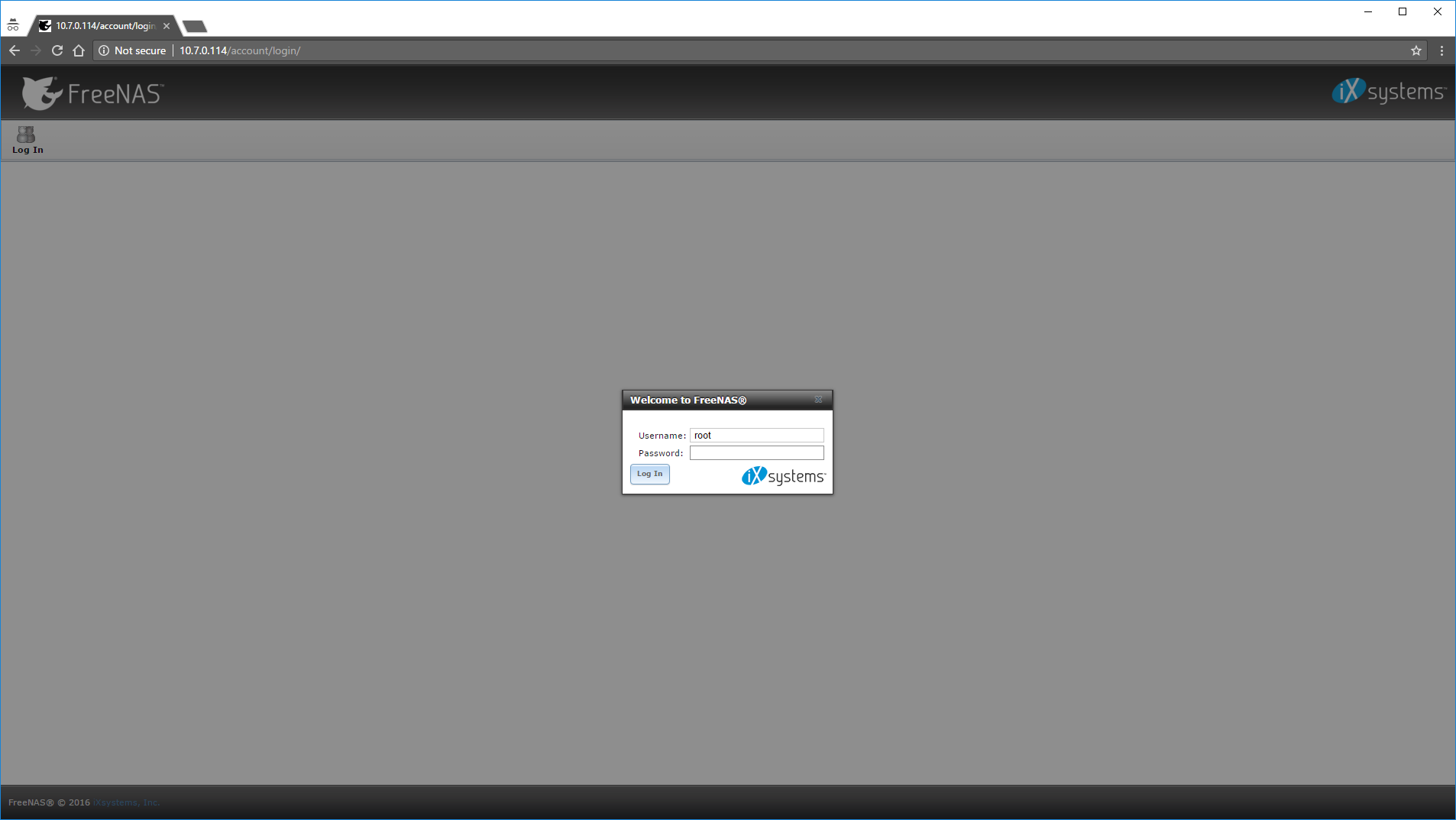Minimize the browser window

click(1368, 11)
